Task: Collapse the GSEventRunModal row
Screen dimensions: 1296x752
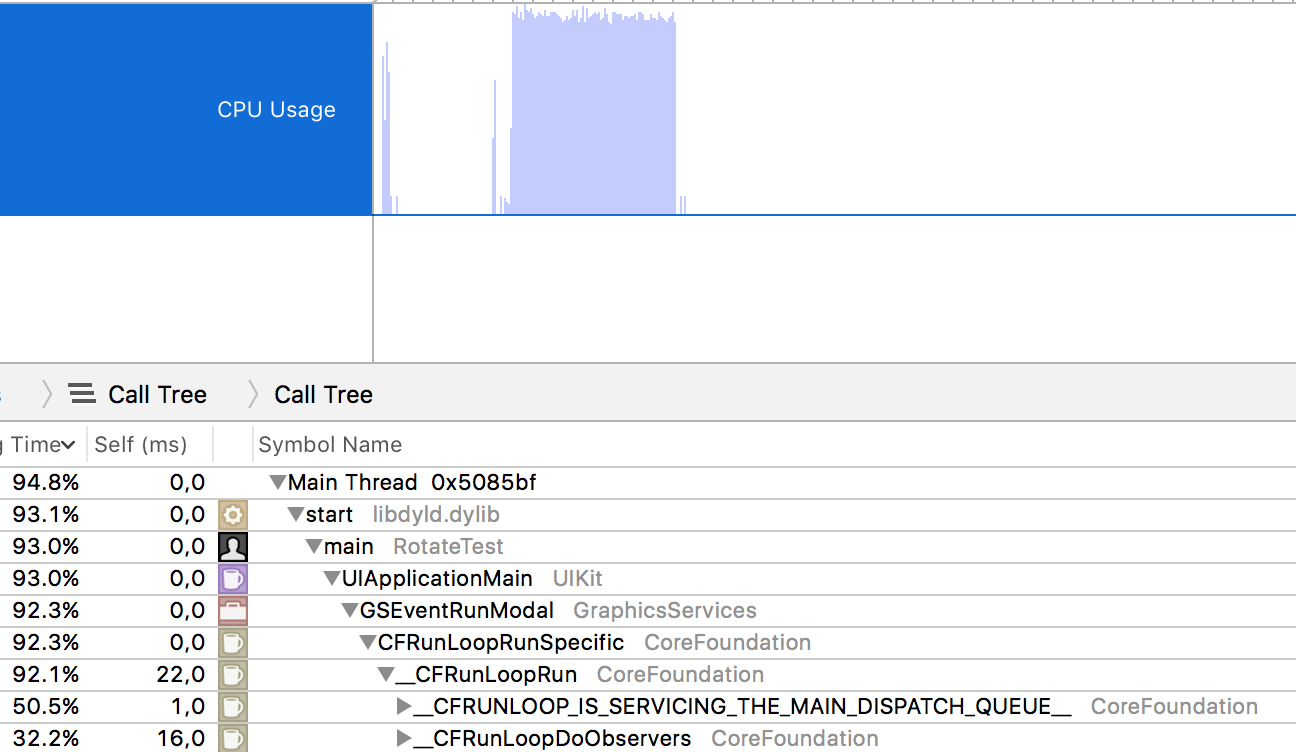Action: tap(350, 611)
